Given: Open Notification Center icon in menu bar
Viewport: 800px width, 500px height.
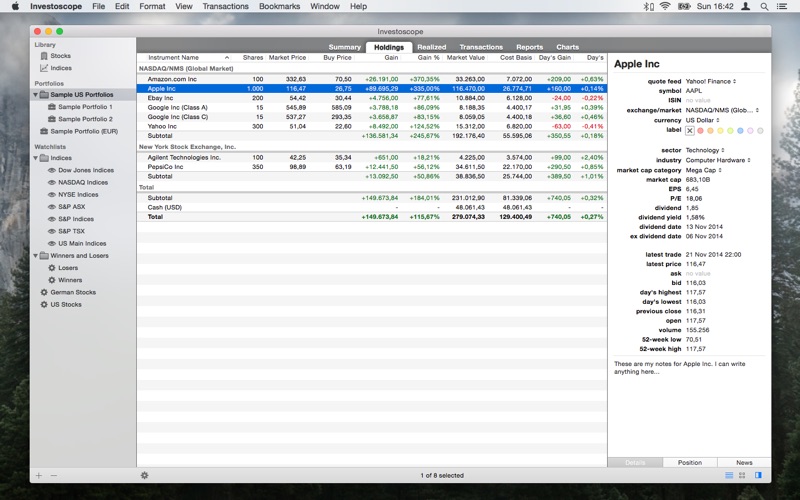Looking at the screenshot, I should click(x=782, y=7).
